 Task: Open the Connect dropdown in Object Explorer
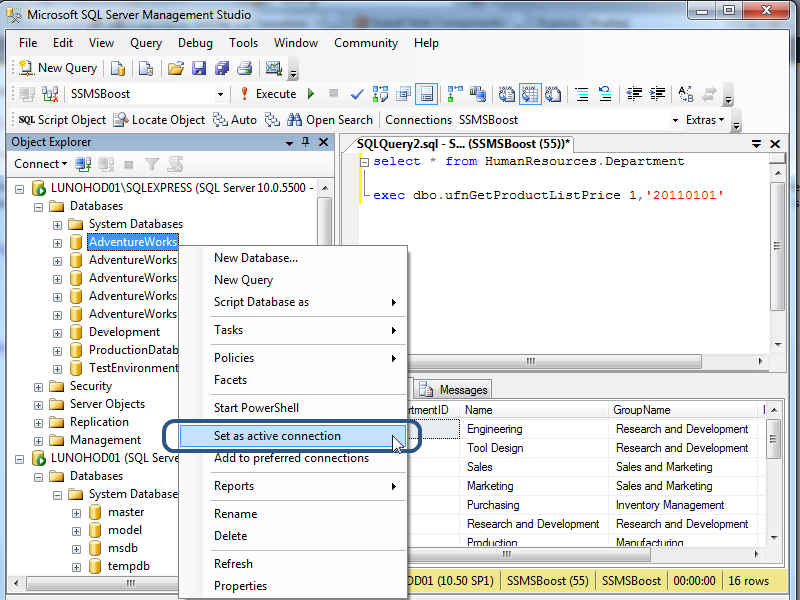(40, 164)
